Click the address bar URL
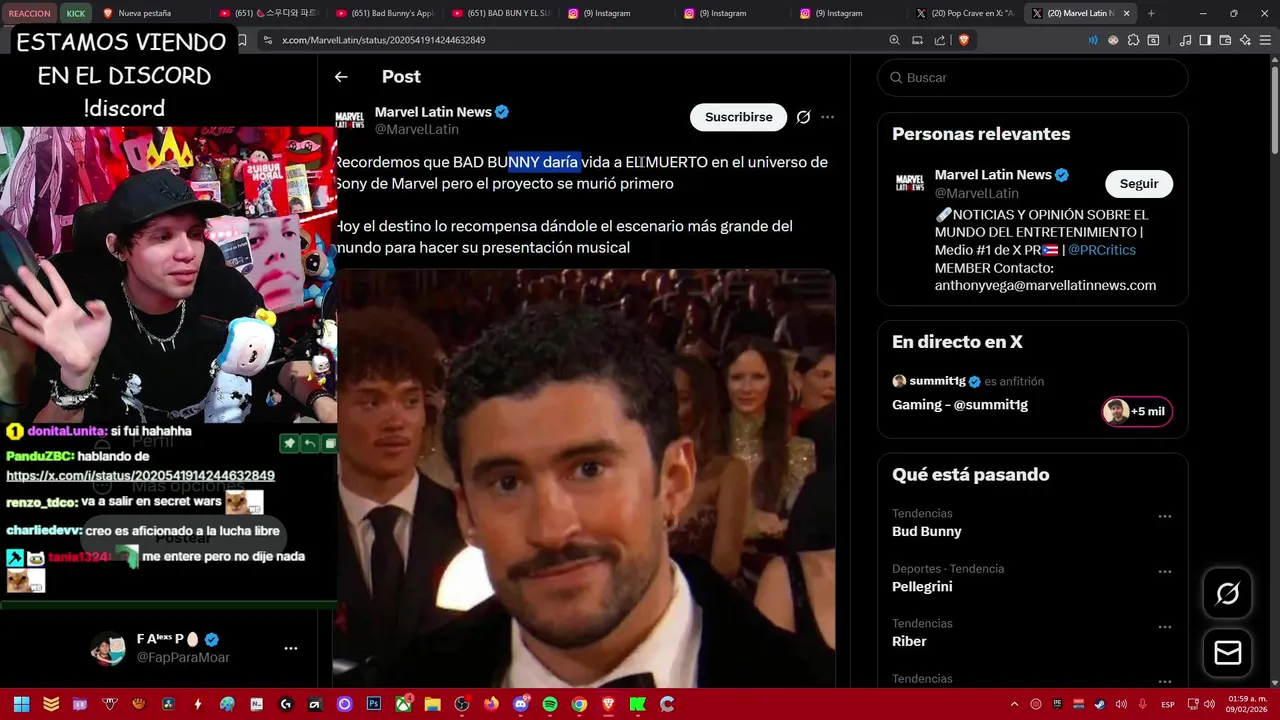 point(384,40)
